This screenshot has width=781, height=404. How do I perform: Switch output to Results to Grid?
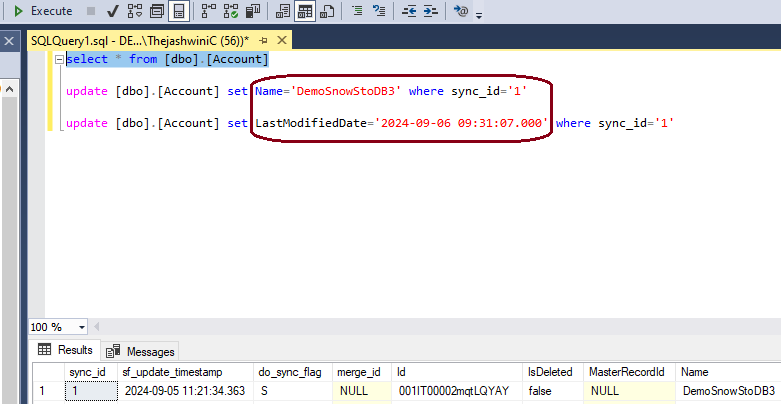(305, 11)
